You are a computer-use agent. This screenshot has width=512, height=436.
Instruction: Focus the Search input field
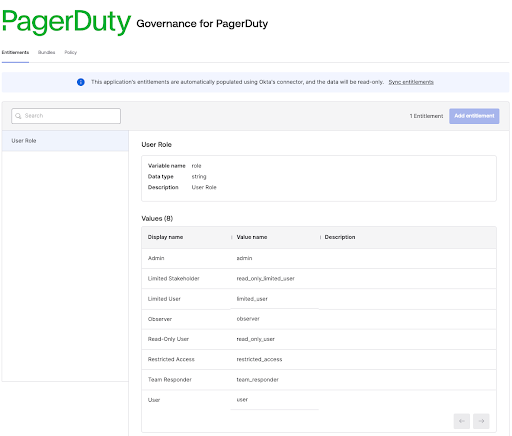tap(66, 116)
